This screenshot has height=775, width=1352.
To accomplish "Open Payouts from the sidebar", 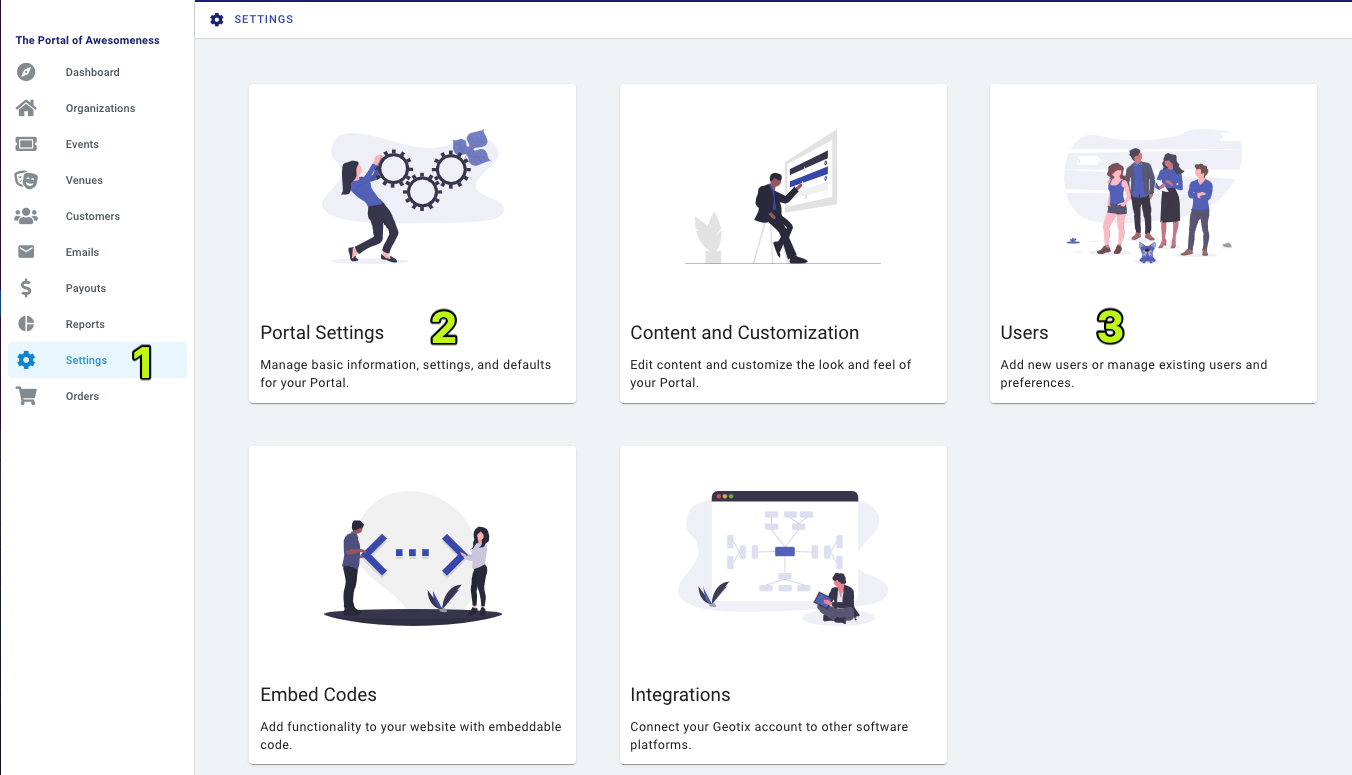I will pos(97,288).
